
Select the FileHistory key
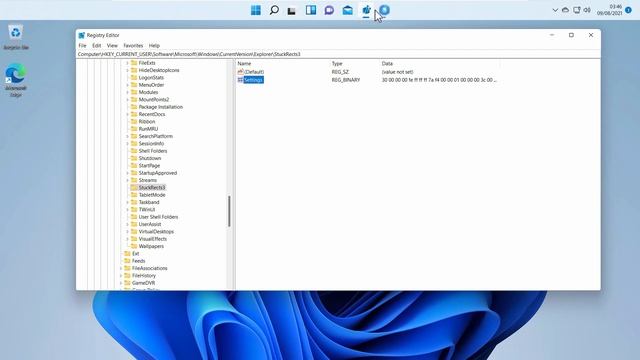pyautogui.click(x=144, y=276)
